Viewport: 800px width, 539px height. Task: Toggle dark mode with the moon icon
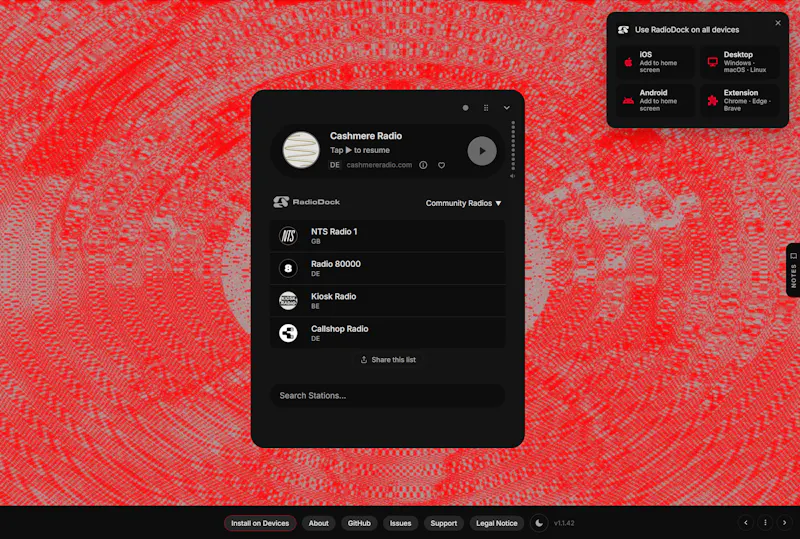tap(539, 523)
